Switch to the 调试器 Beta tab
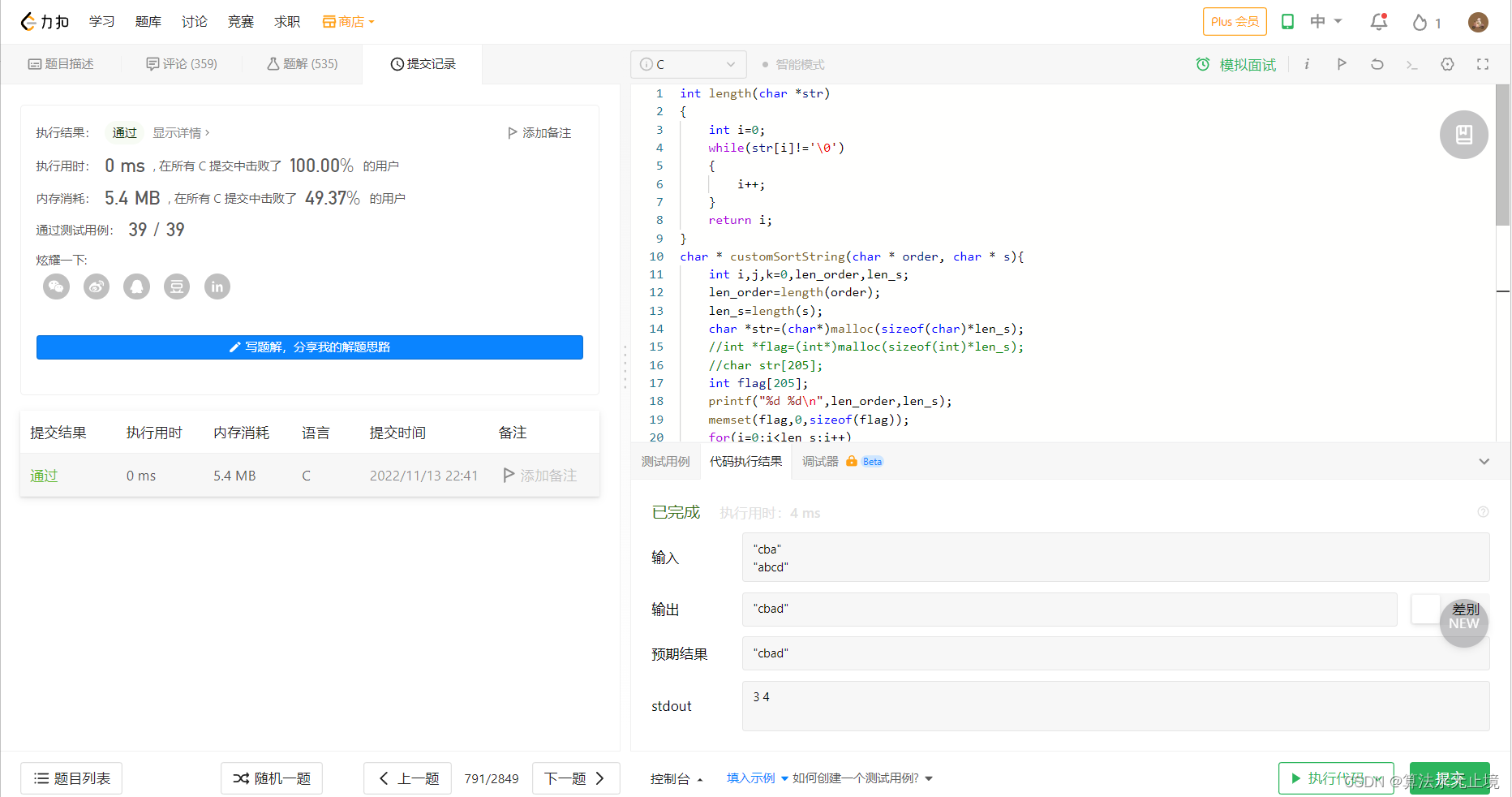 (819, 461)
